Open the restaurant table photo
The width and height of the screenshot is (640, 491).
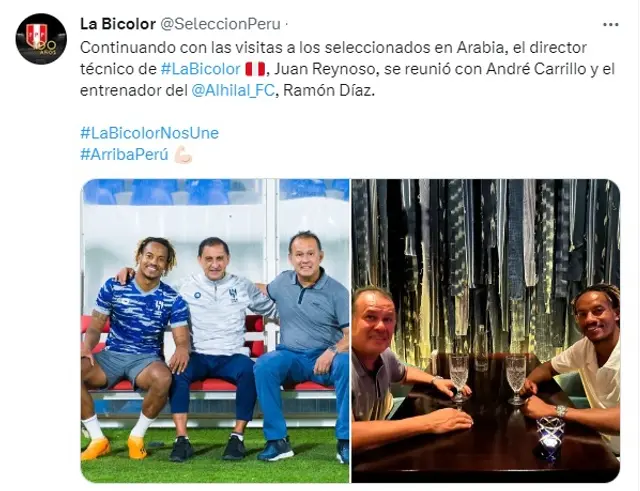pyautogui.click(x=486, y=331)
